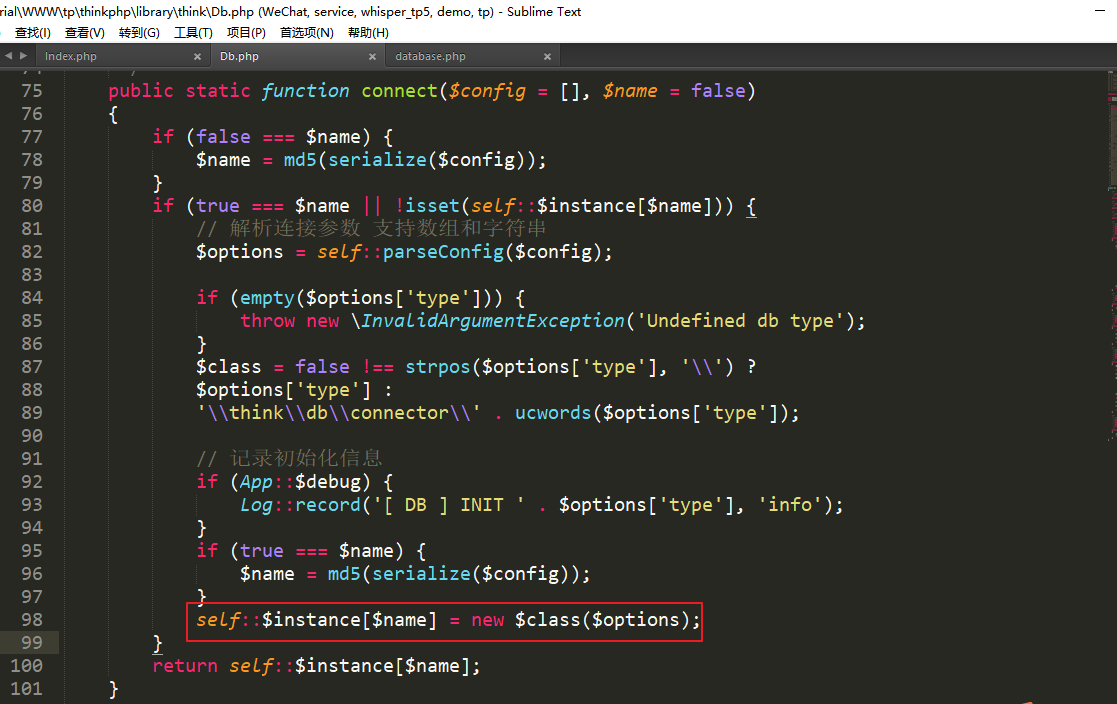
Task: Switch to the Index.php tab
Action: [x=72, y=56]
